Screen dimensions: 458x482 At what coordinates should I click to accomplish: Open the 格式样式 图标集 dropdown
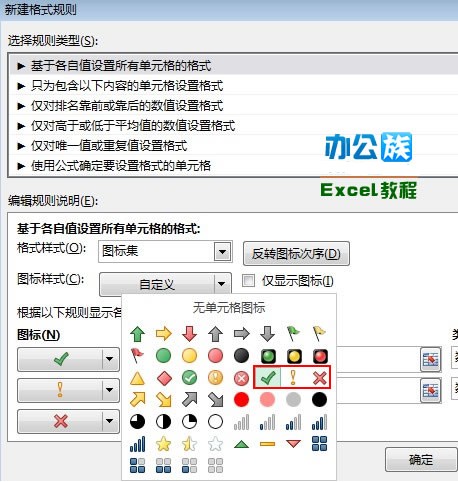(222, 252)
